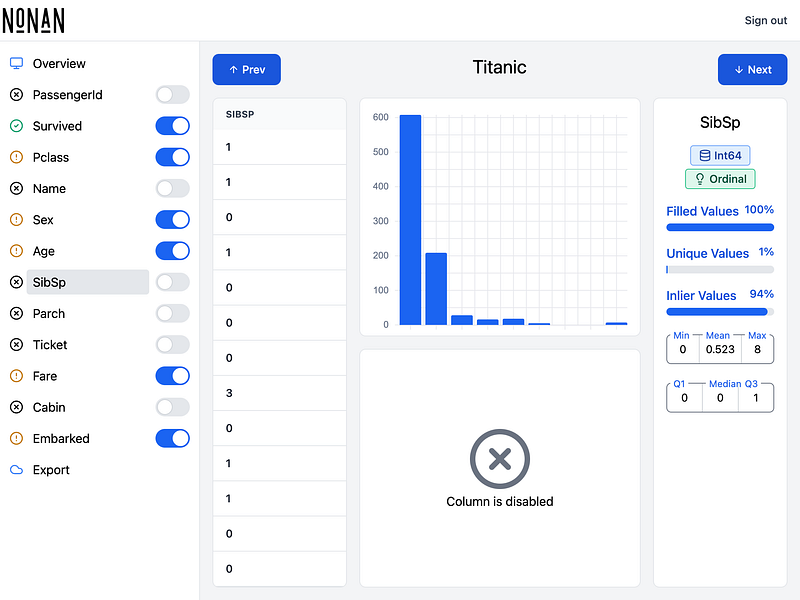
Task: Turn on the Name column toggle
Action: tap(171, 188)
